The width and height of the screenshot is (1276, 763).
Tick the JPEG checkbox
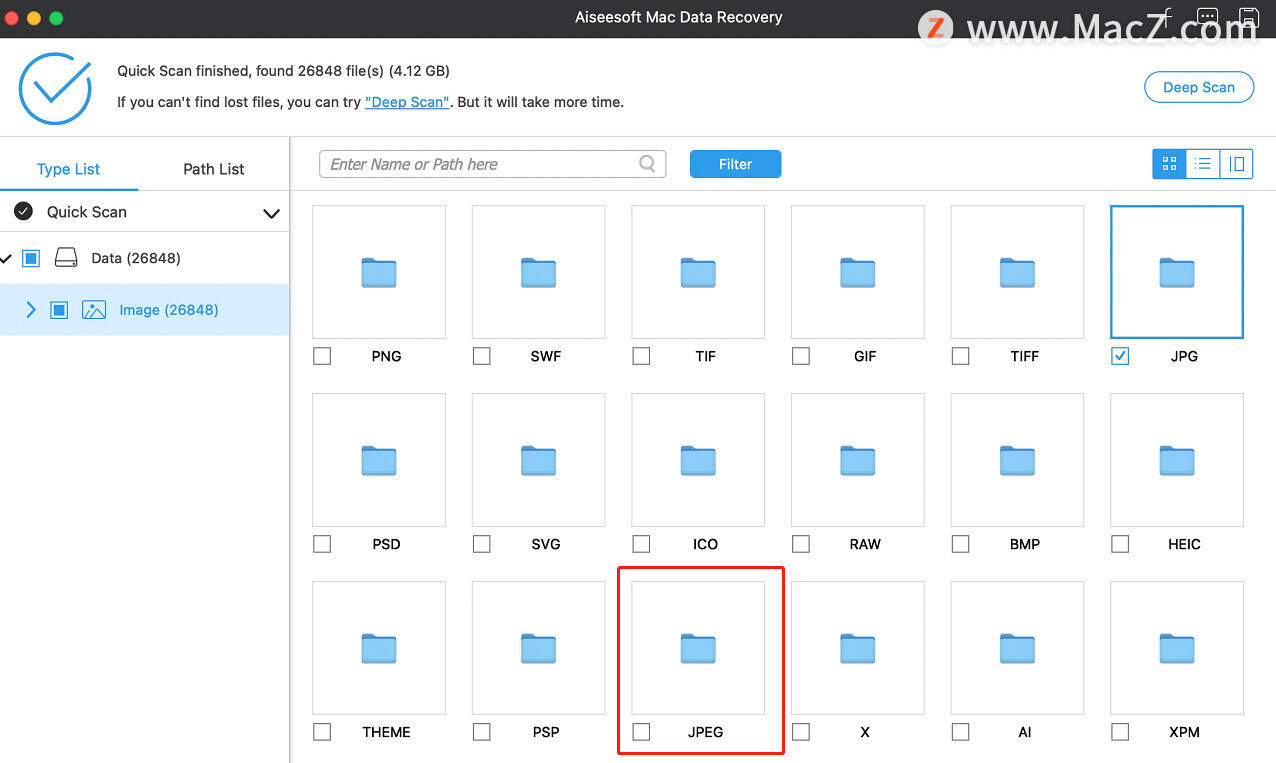click(x=641, y=732)
